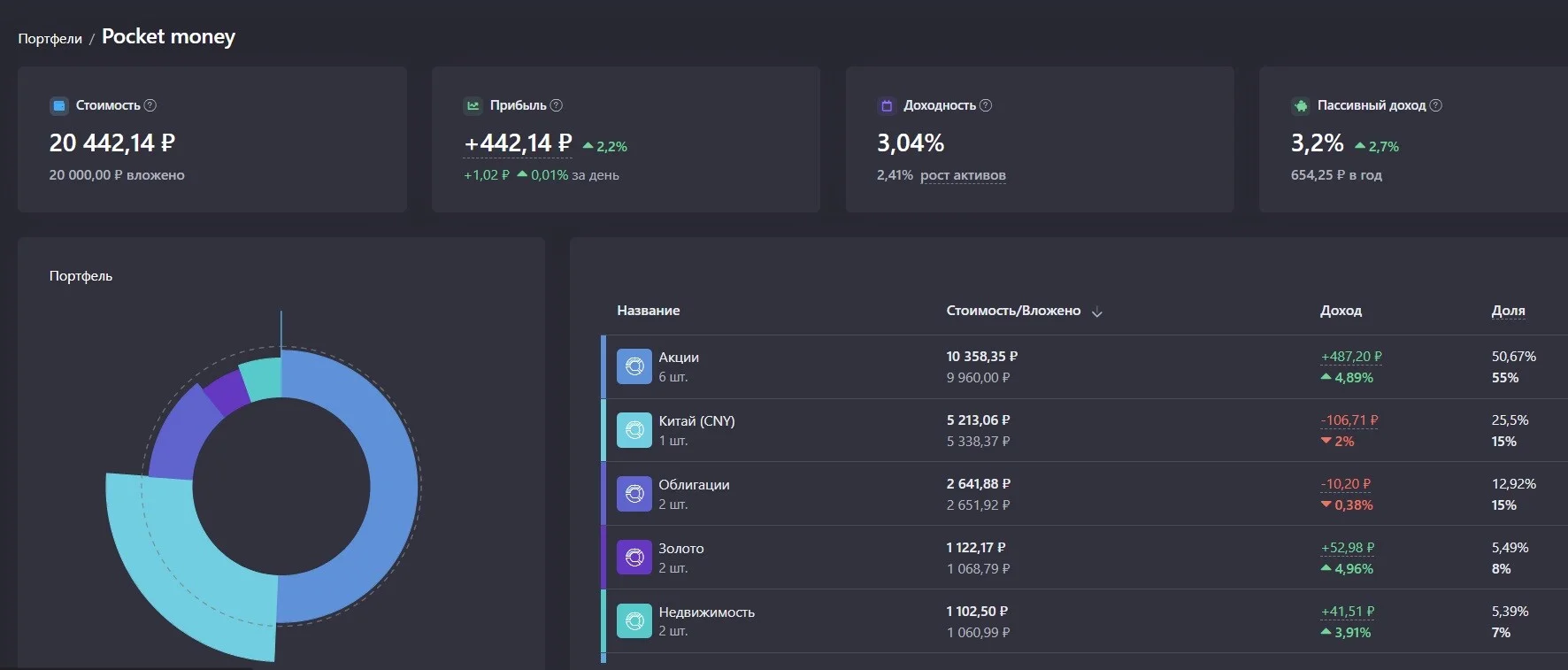The width and height of the screenshot is (1568, 670).
Task: Click the +41,51 ₽ income value
Action: [1348, 612]
